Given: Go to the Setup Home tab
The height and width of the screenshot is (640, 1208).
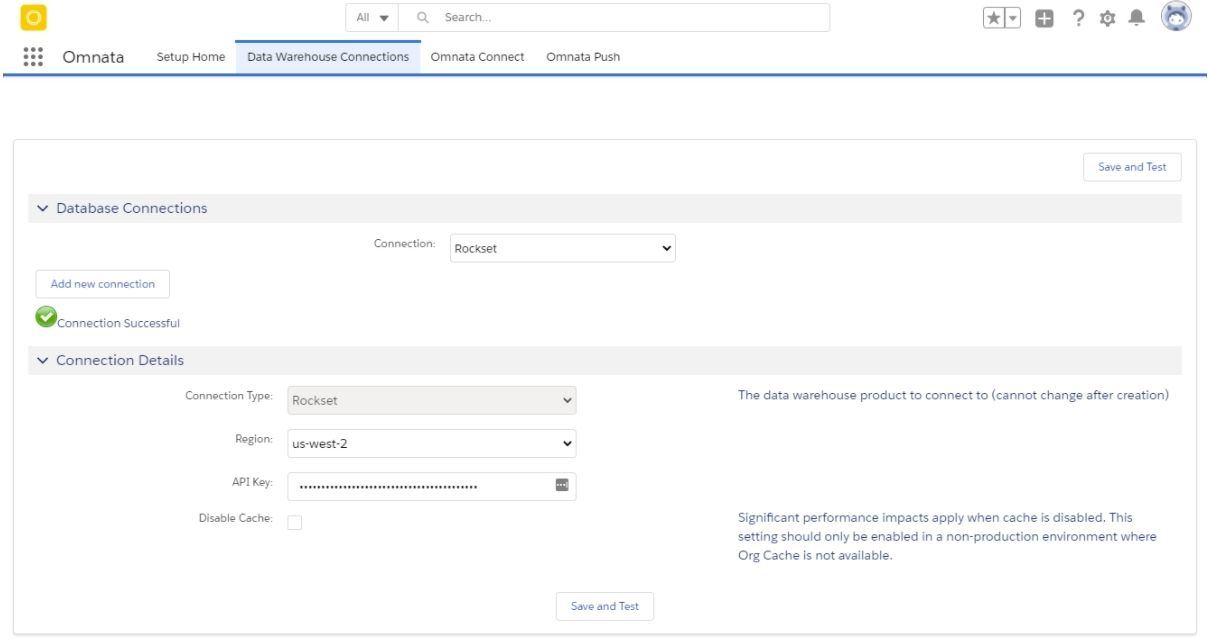Looking at the screenshot, I should 191,57.
